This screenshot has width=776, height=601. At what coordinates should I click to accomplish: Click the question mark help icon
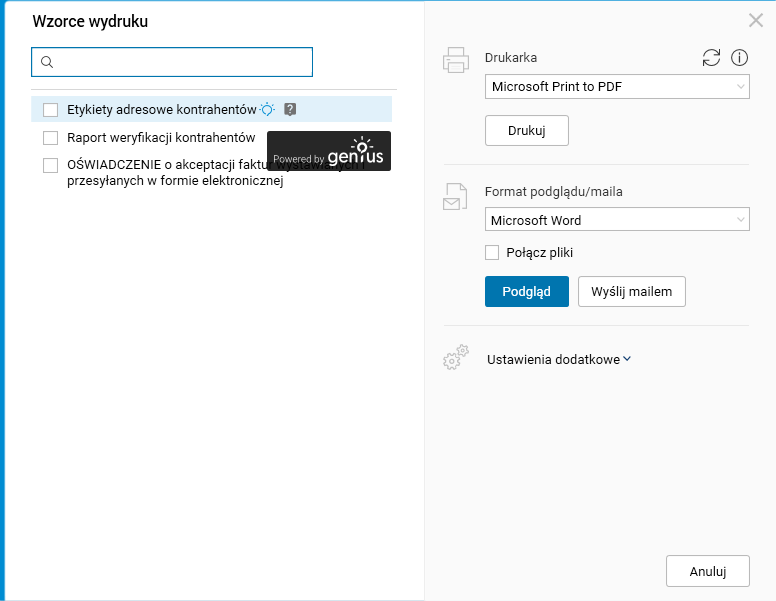[x=290, y=110]
